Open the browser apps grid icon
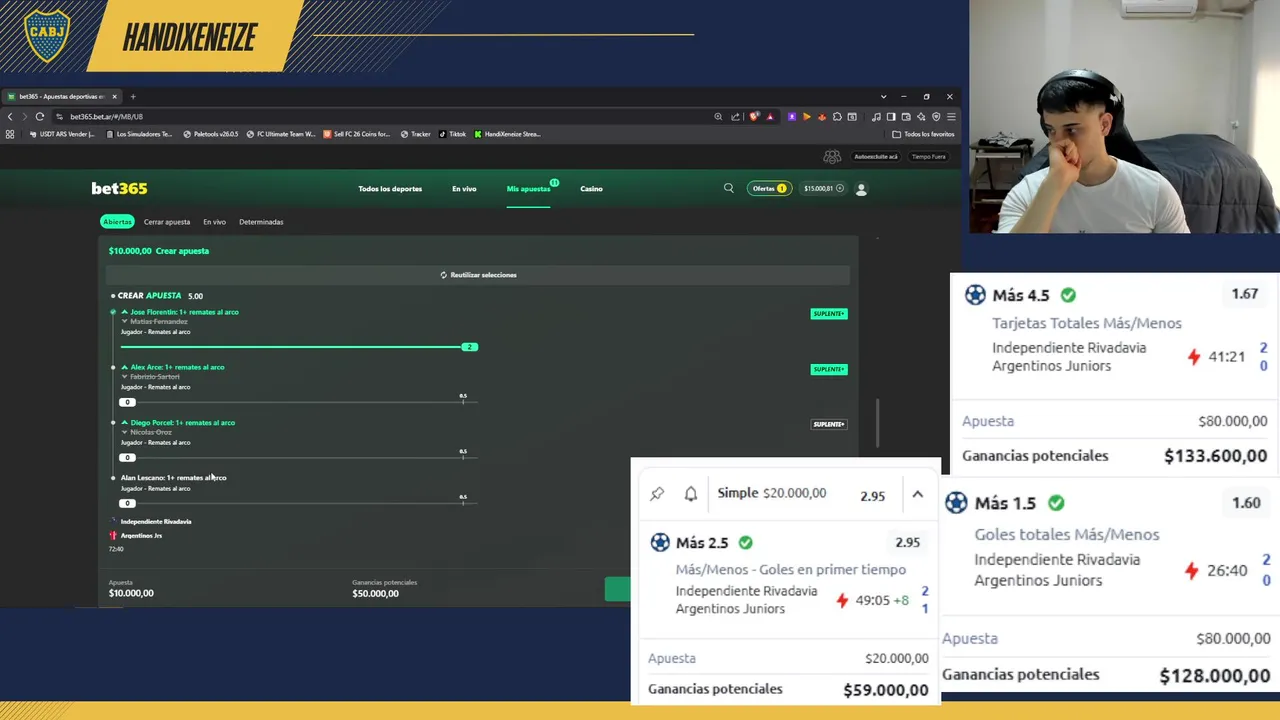This screenshot has width=1280, height=720. (10, 134)
